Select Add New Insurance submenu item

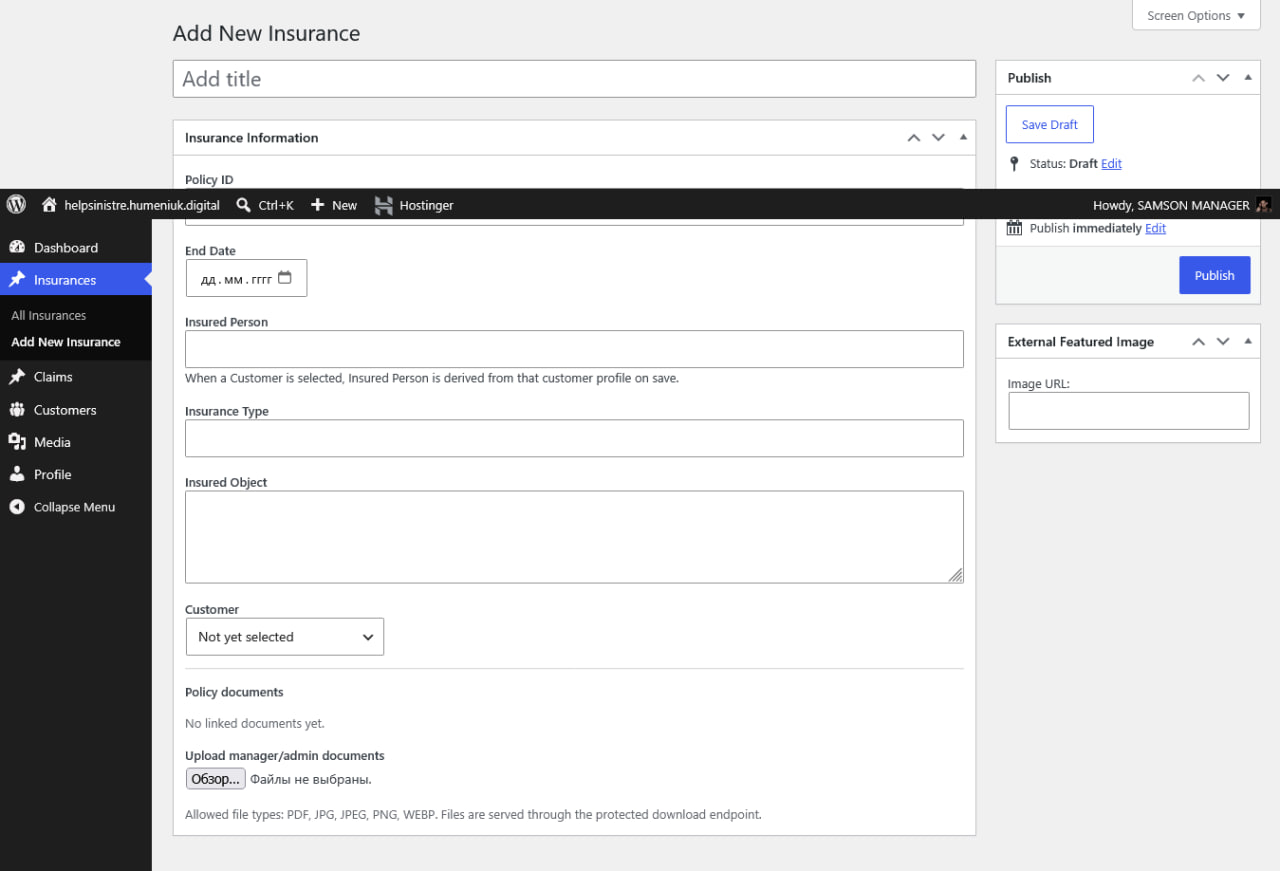point(66,342)
